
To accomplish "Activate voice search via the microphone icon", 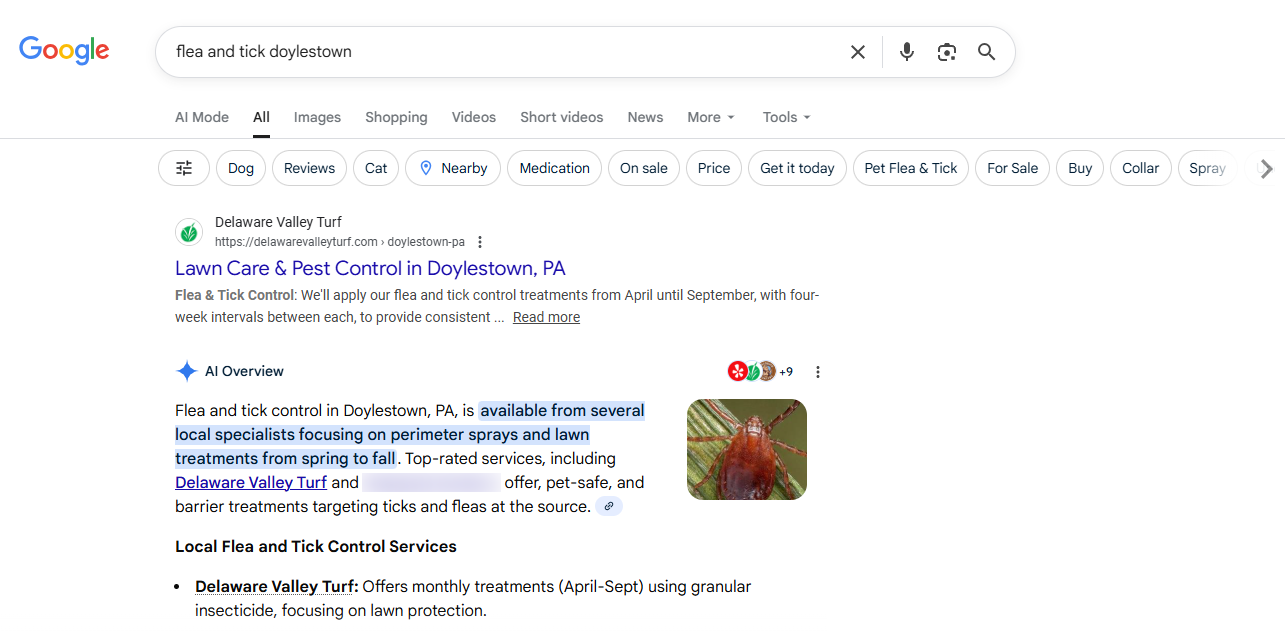I will click(906, 51).
